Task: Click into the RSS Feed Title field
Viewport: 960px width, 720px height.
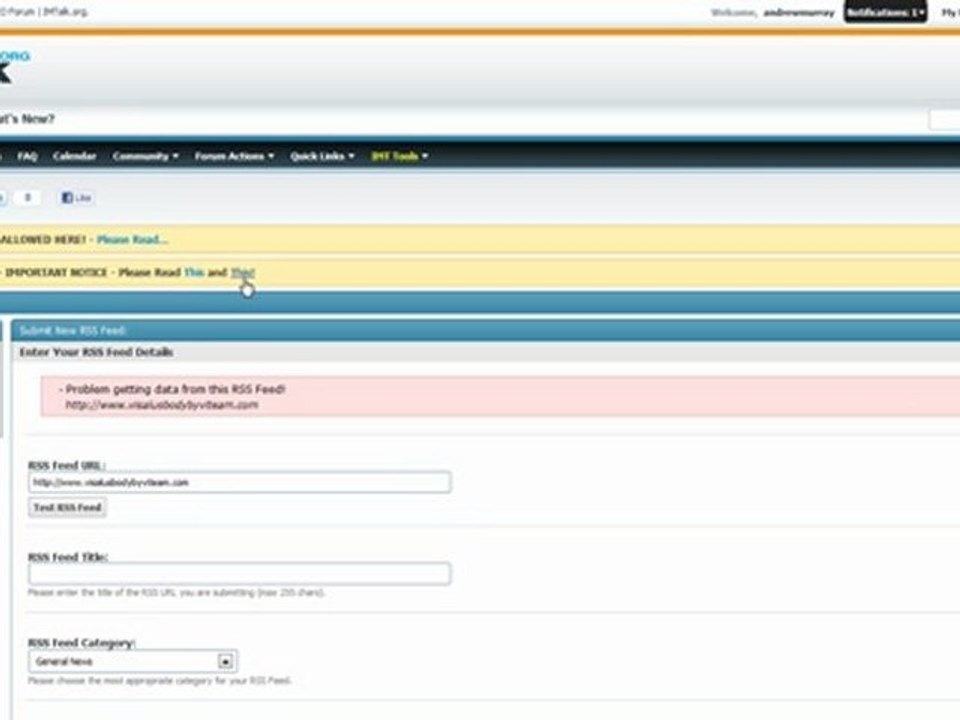Action: pyautogui.click(x=239, y=574)
